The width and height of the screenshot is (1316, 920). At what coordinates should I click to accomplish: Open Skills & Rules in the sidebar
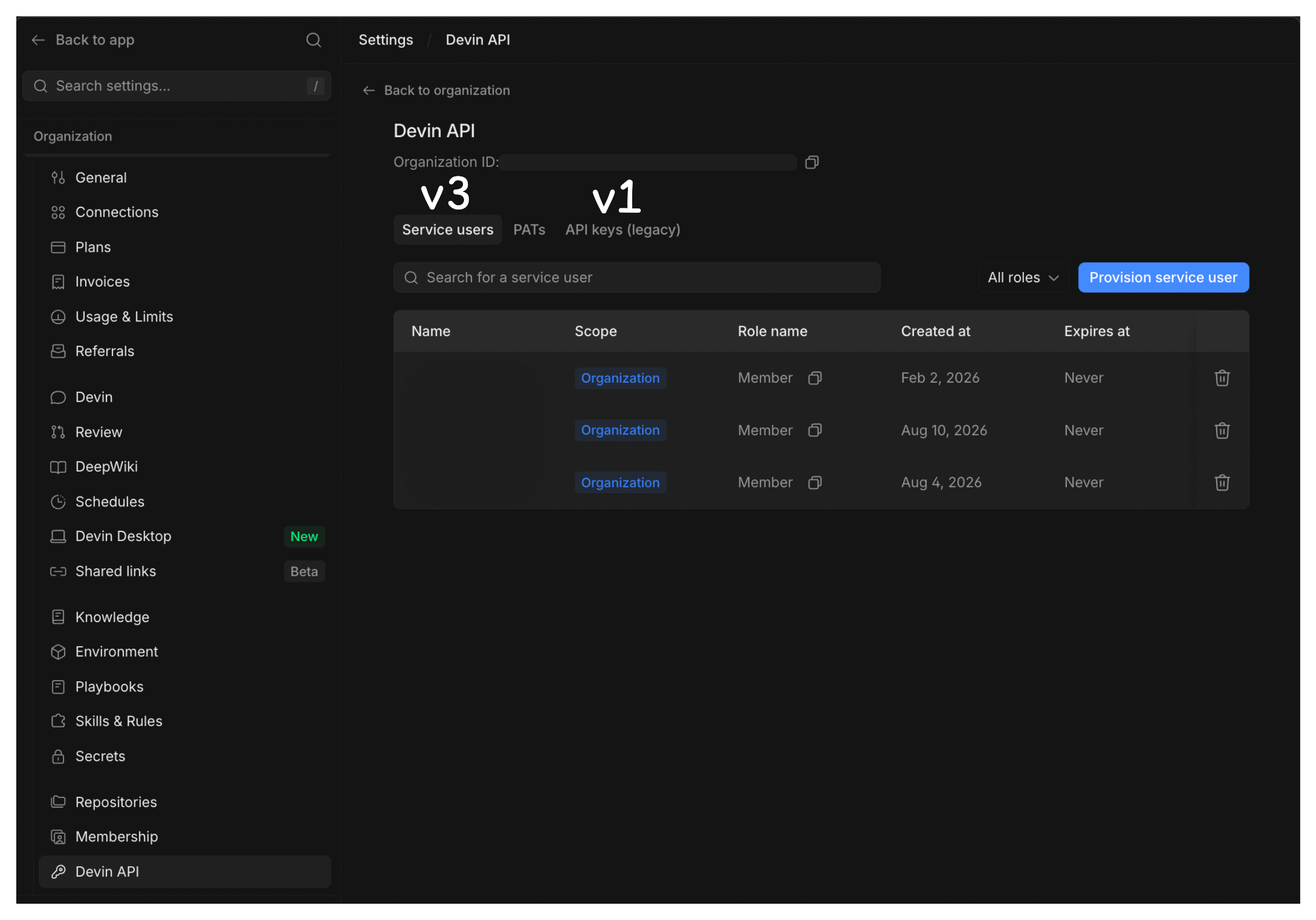185,721
